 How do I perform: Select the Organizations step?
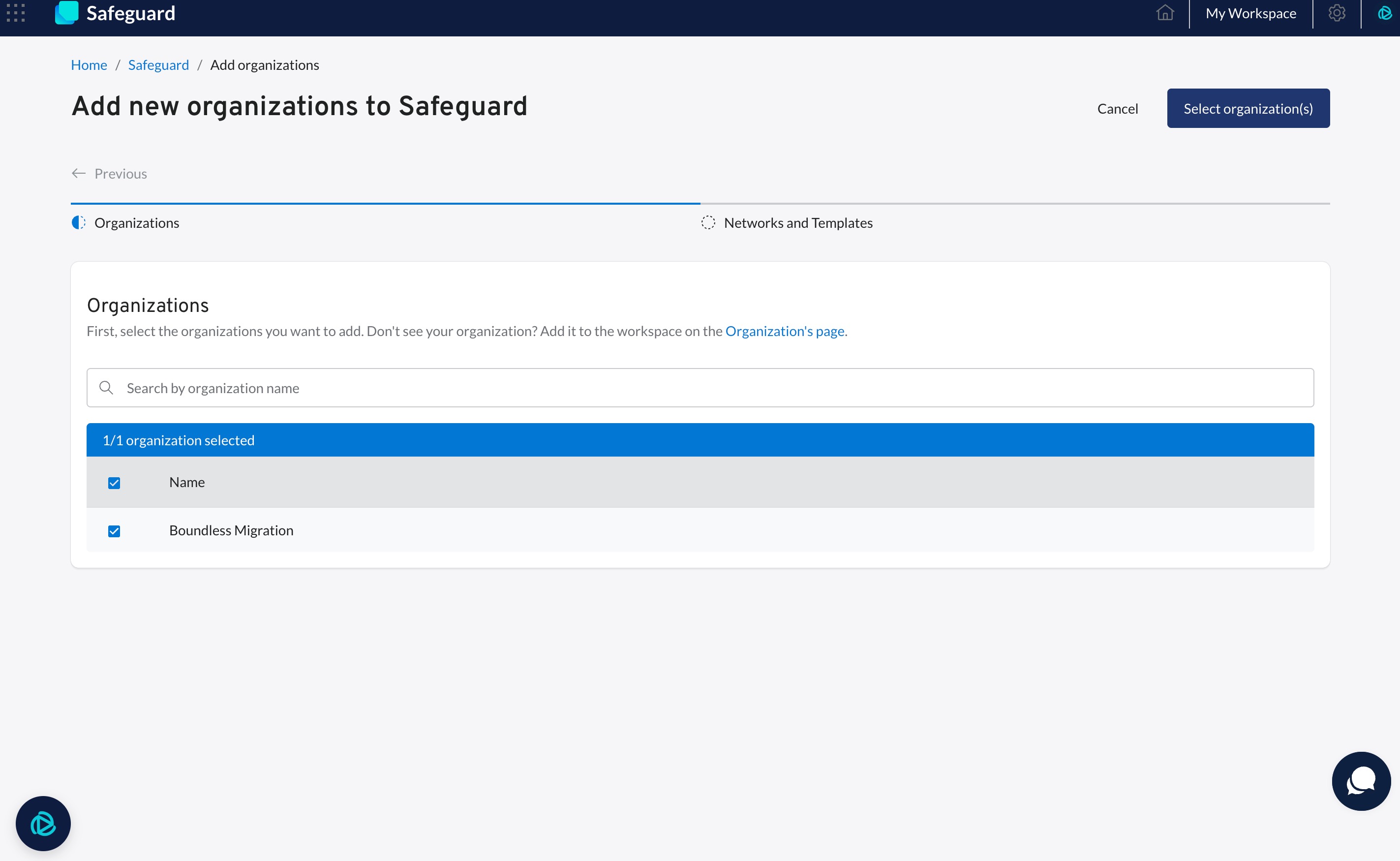click(136, 223)
